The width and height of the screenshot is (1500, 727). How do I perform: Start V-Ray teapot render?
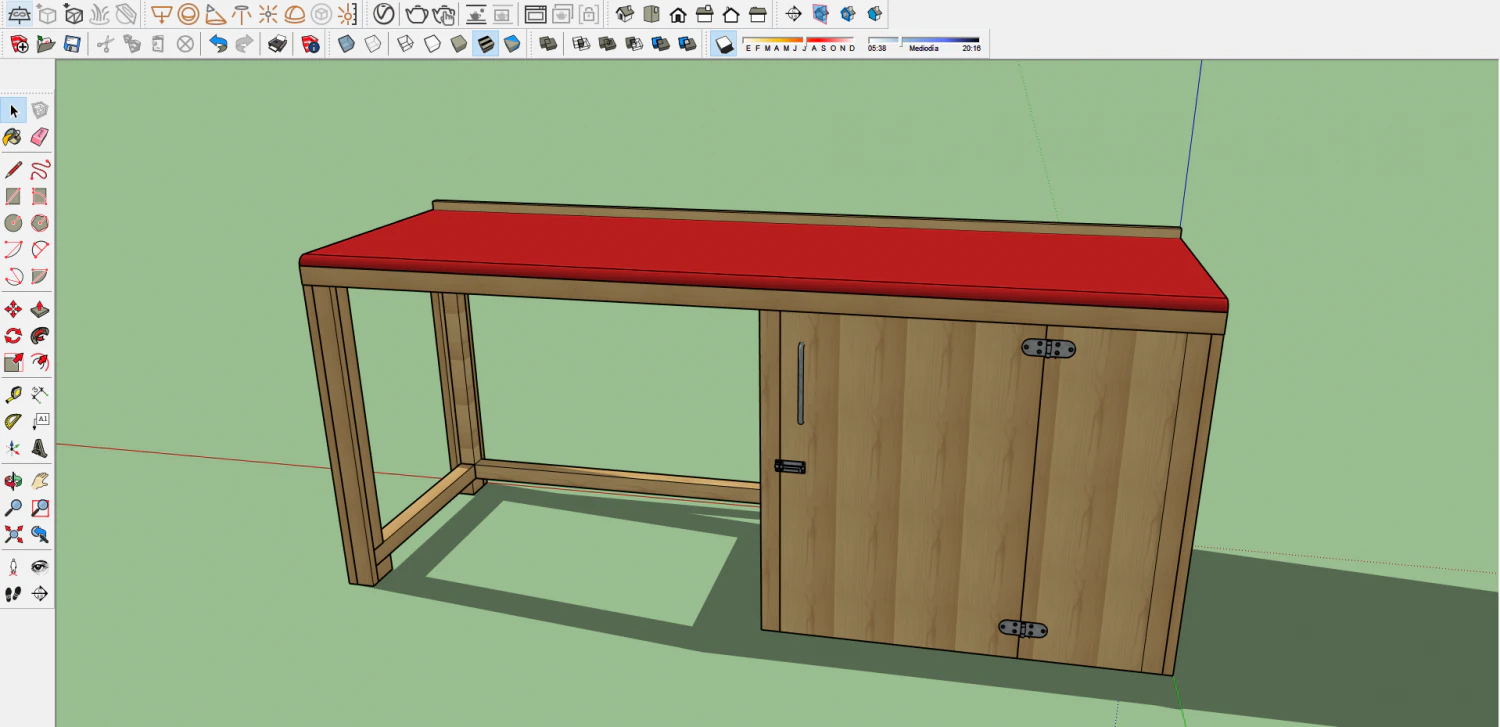coord(417,14)
